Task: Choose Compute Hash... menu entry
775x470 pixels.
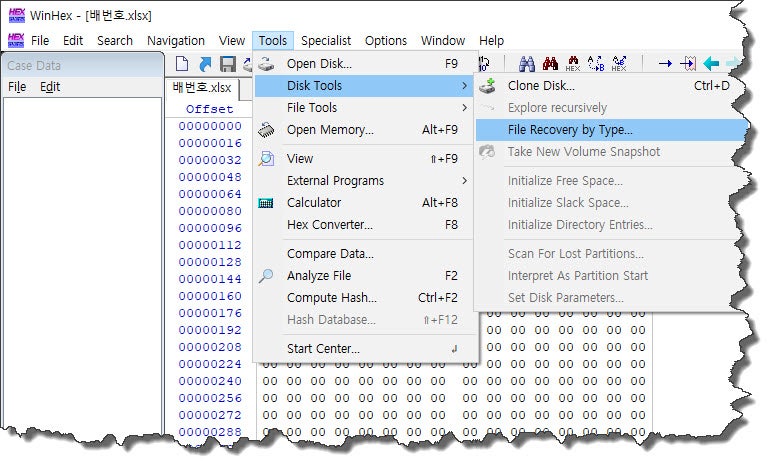Action: 365,298
